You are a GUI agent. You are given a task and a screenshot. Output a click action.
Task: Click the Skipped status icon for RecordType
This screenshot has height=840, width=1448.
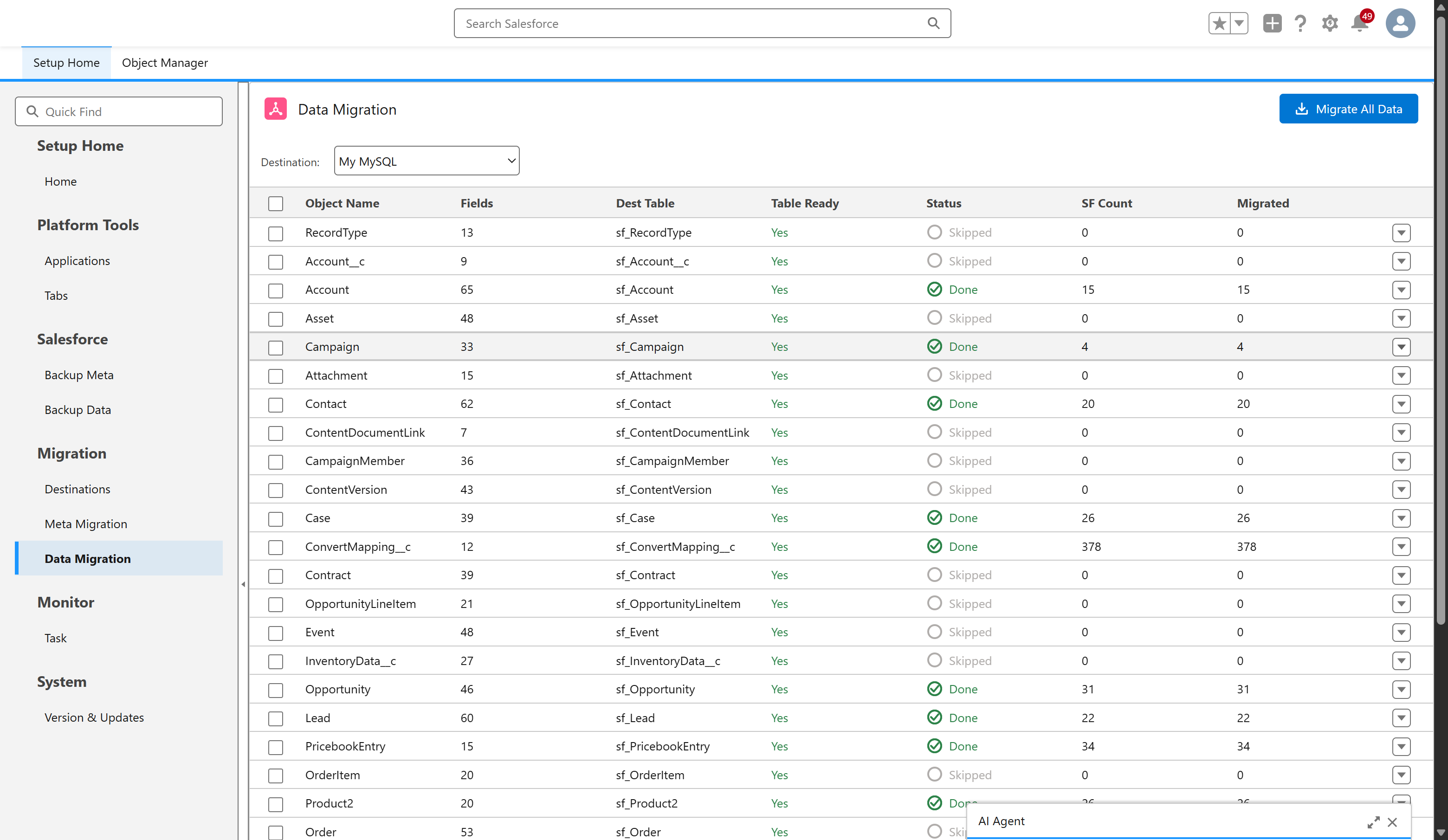[934, 232]
